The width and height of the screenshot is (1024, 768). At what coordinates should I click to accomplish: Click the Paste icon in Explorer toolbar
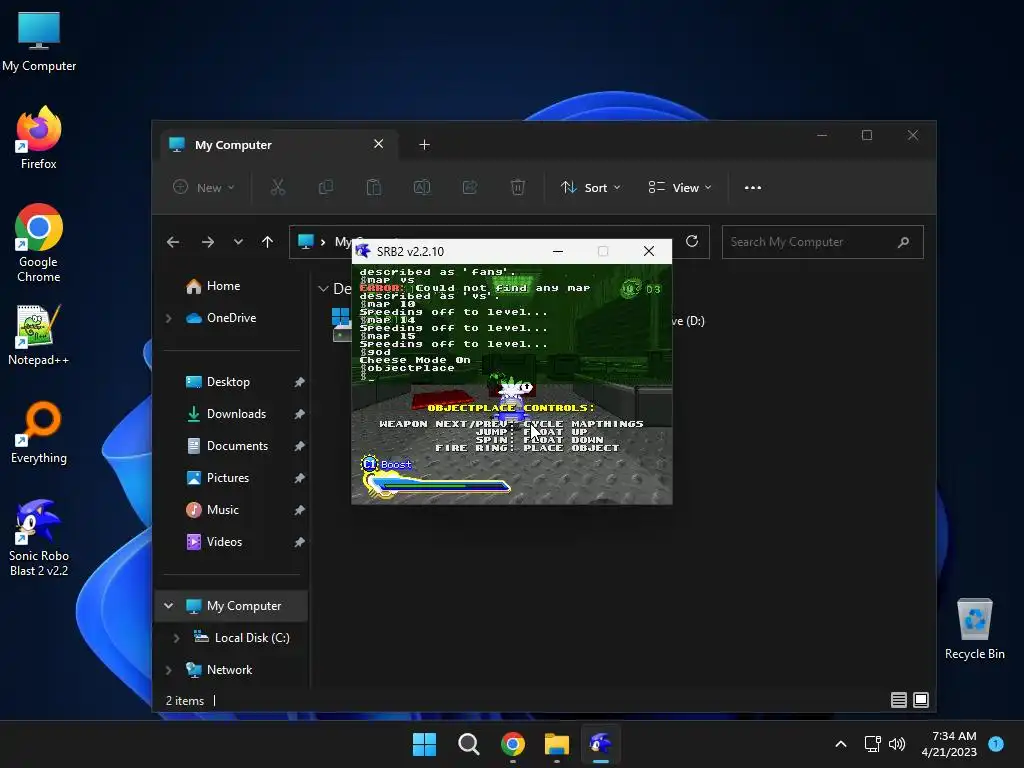[x=374, y=187]
